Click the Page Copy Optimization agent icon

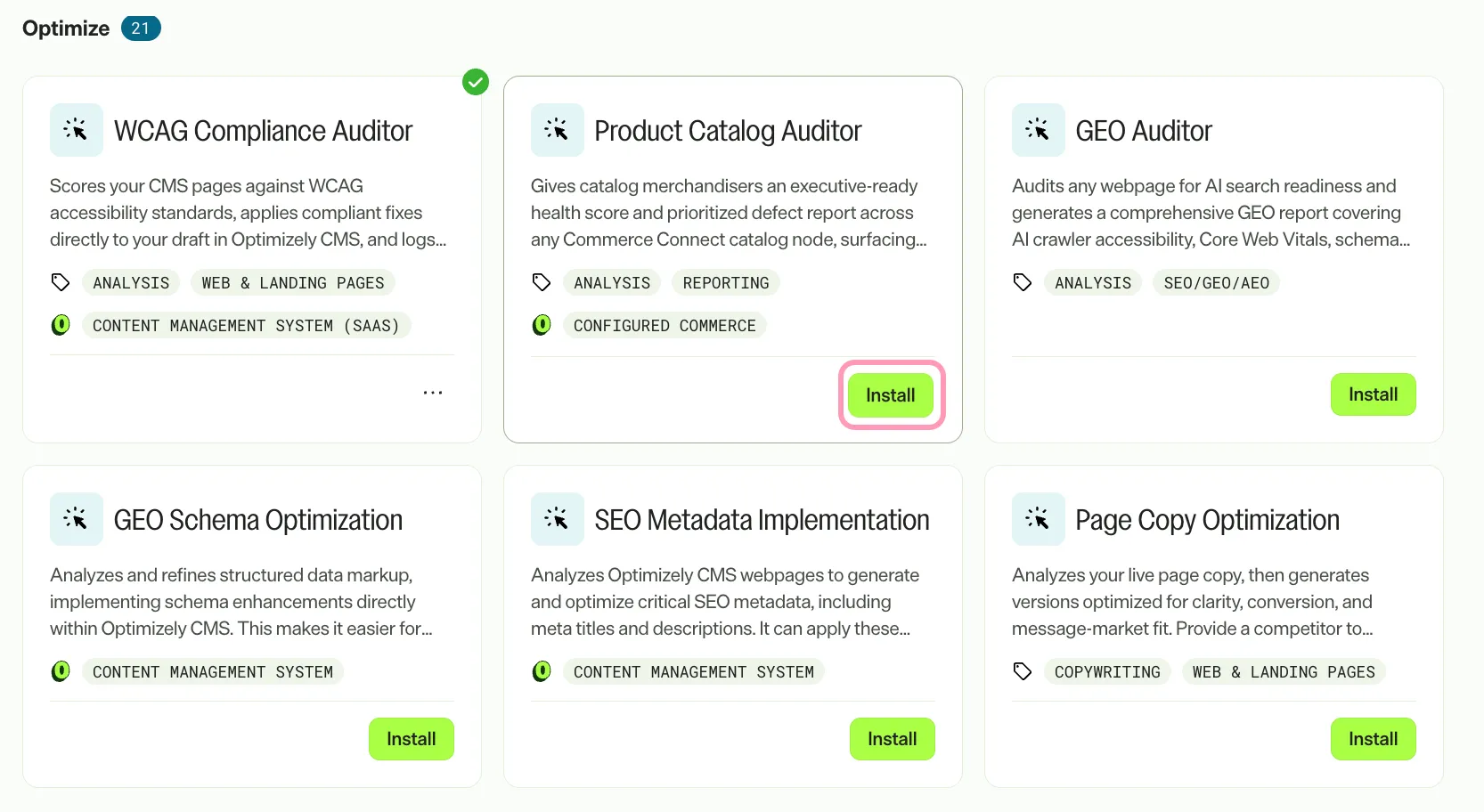tap(1039, 519)
